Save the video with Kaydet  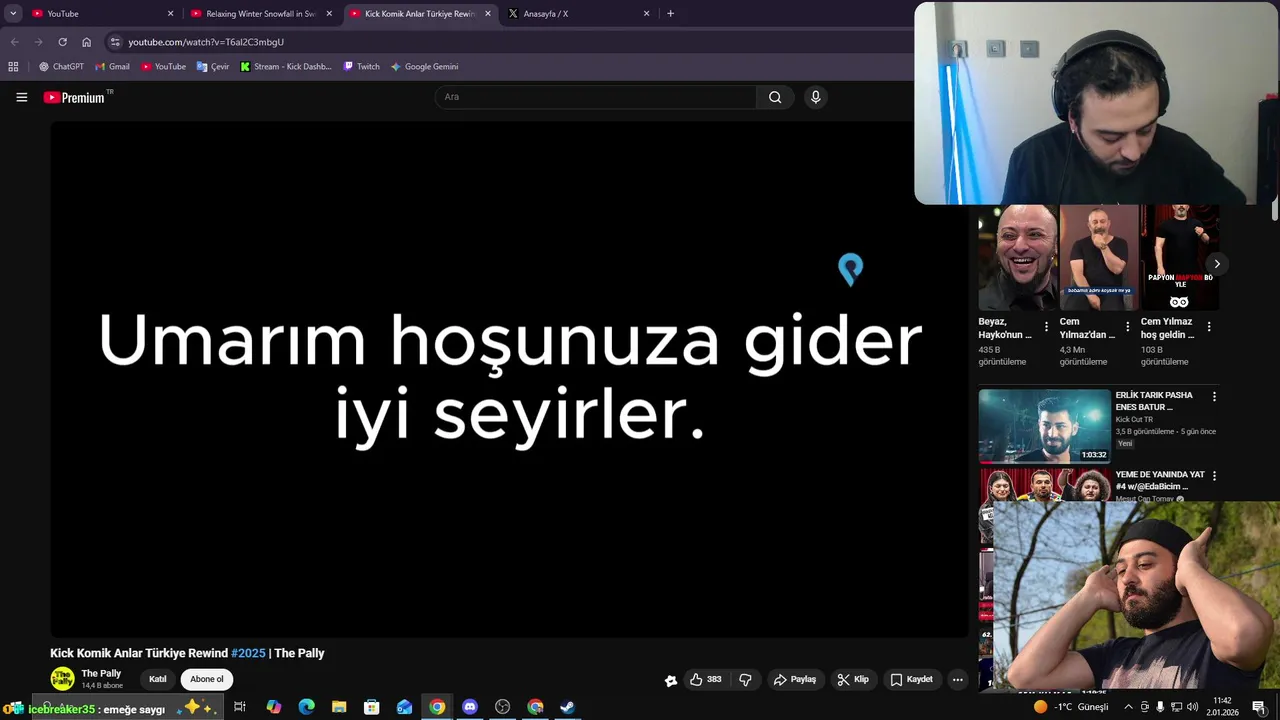[x=911, y=679]
